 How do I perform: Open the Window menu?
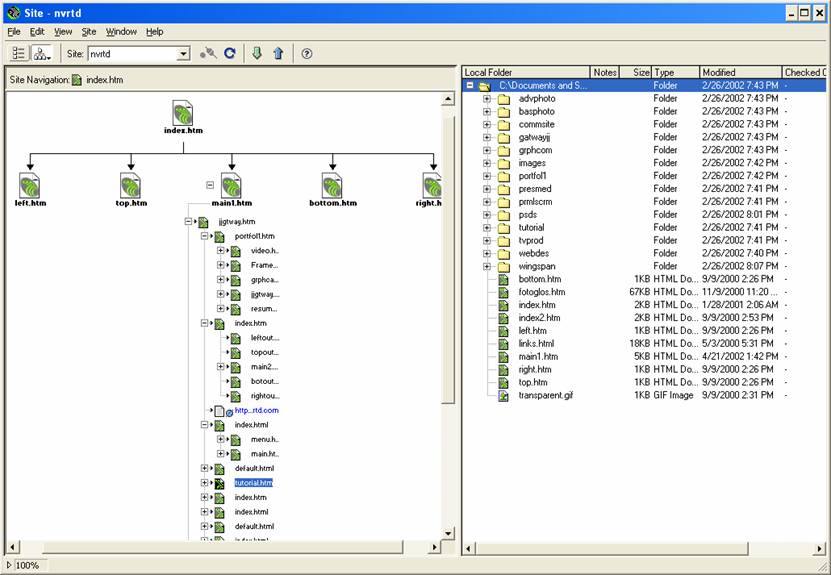(x=121, y=32)
